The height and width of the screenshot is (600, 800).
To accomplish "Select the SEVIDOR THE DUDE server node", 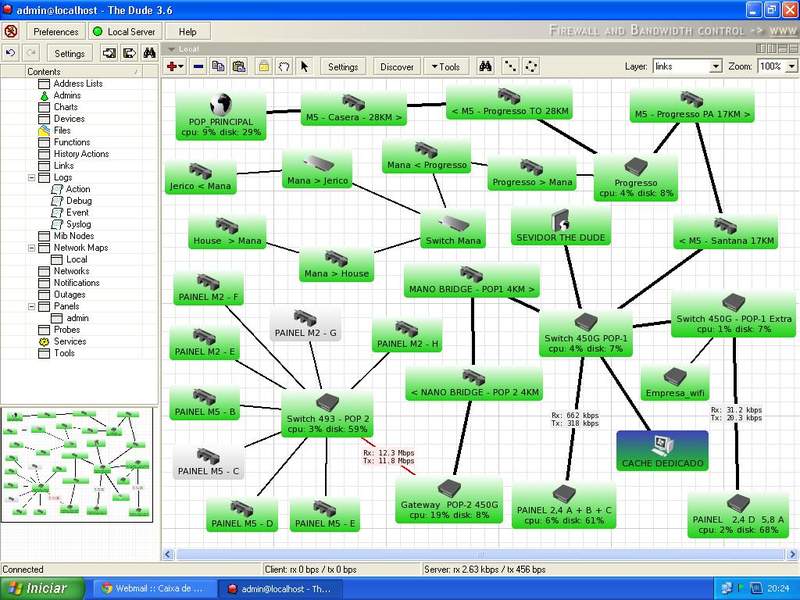I will tap(561, 226).
